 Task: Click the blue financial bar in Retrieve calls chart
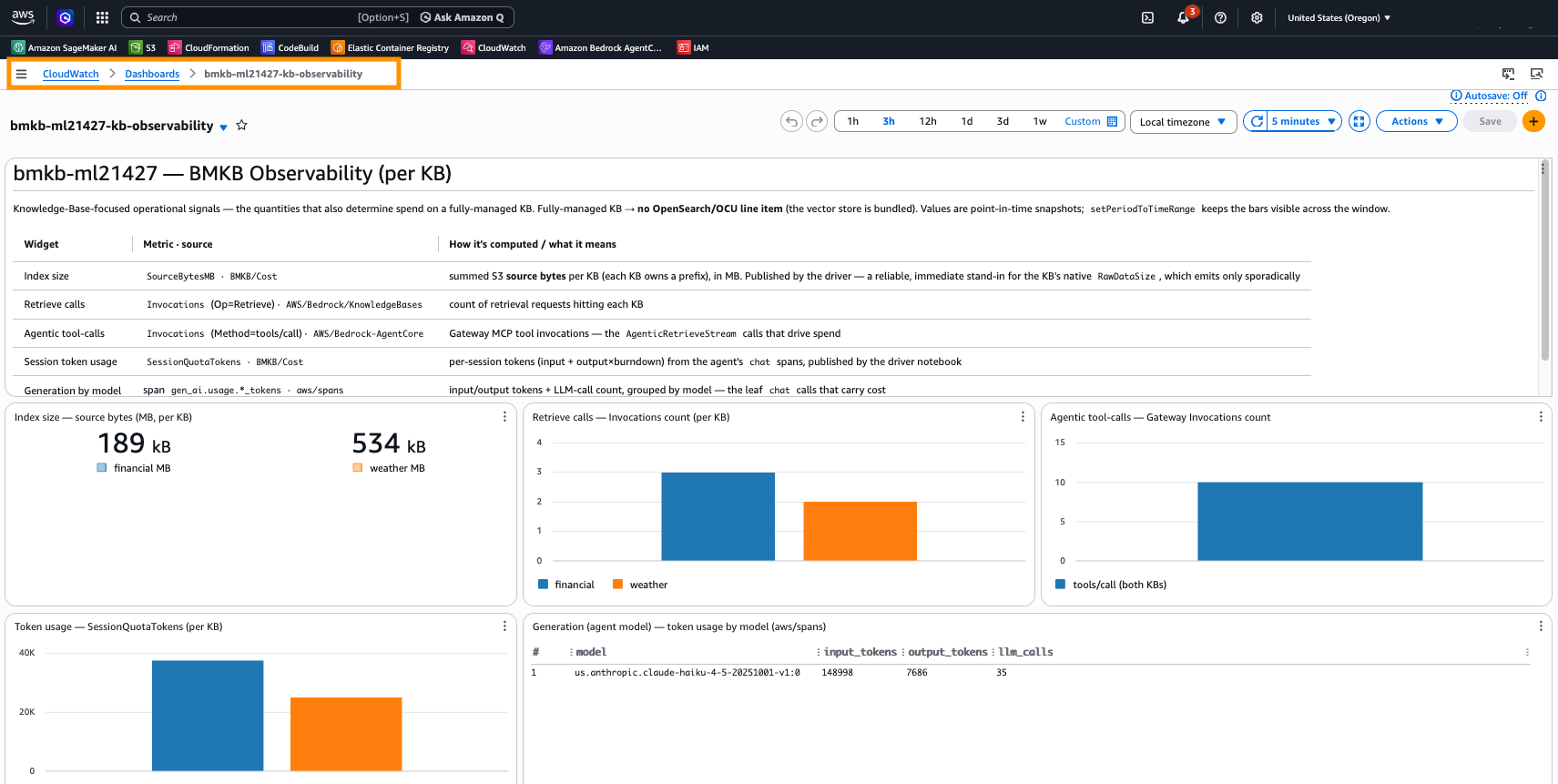coord(718,516)
